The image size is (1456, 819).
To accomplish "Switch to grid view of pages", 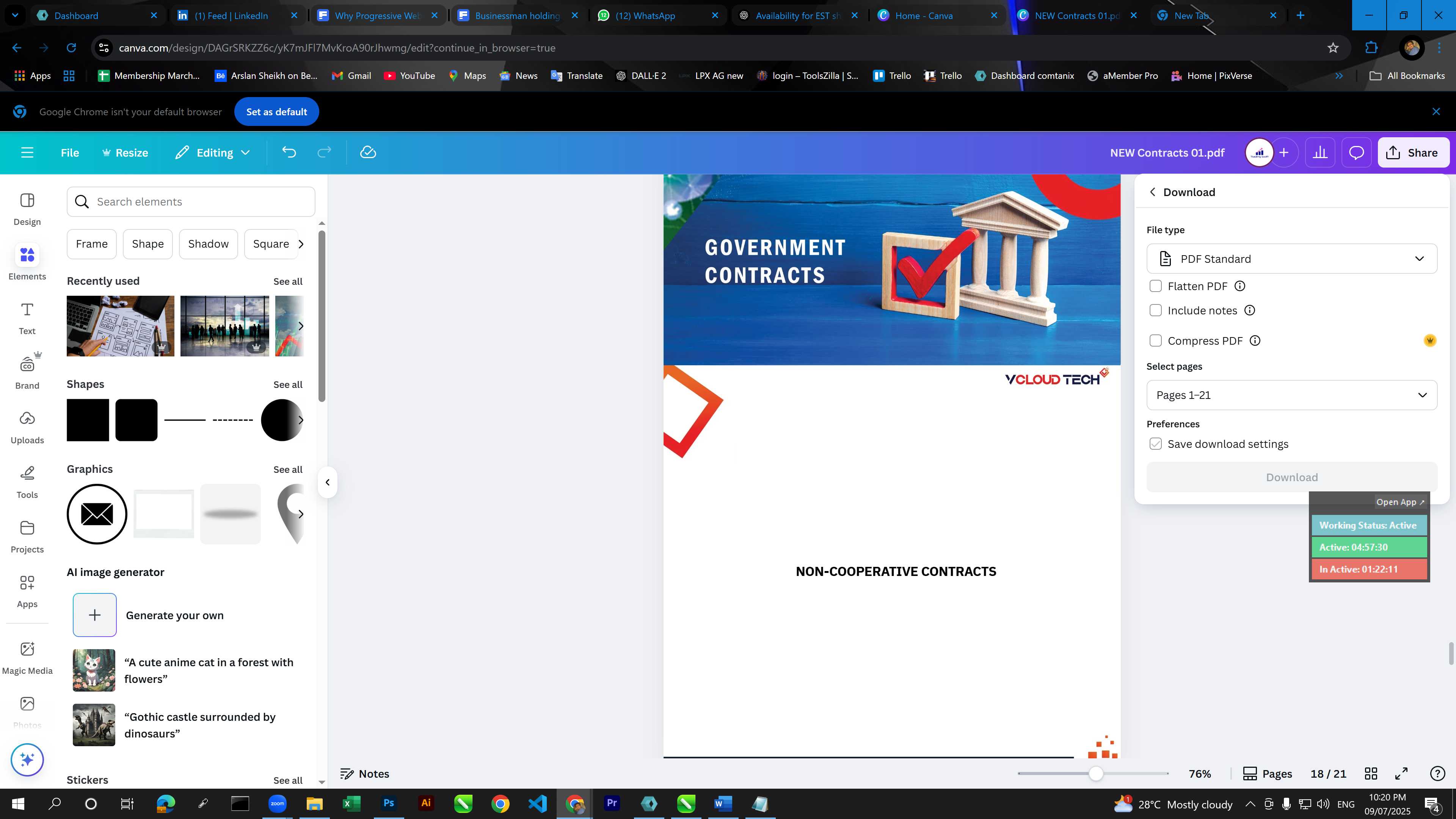I will 1371,774.
